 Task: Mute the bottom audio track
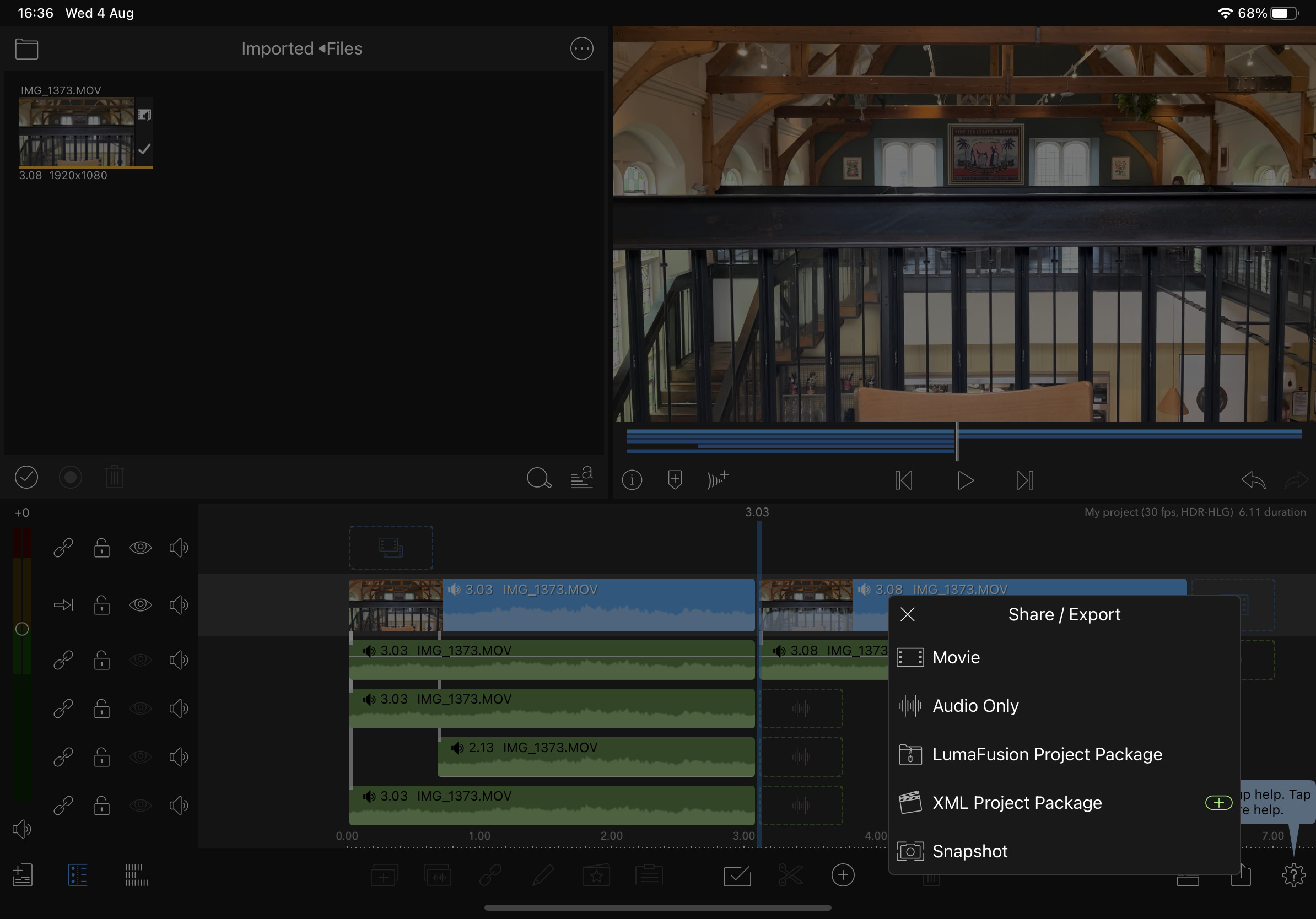pyautogui.click(x=179, y=806)
